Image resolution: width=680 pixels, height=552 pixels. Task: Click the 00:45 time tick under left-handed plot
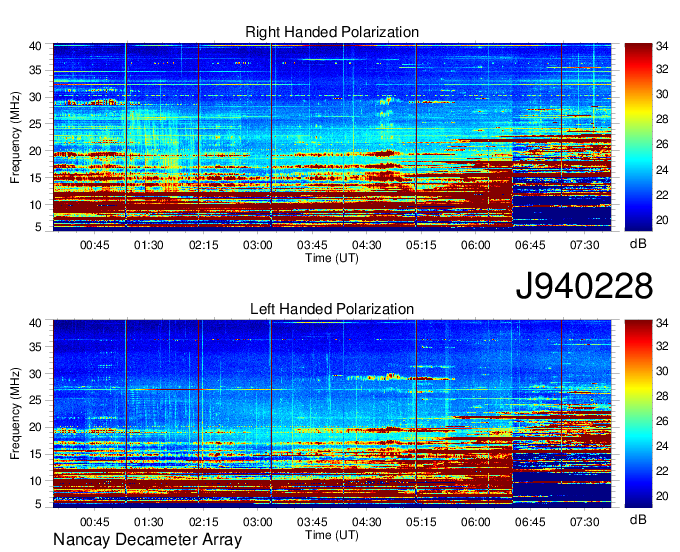tap(95, 522)
